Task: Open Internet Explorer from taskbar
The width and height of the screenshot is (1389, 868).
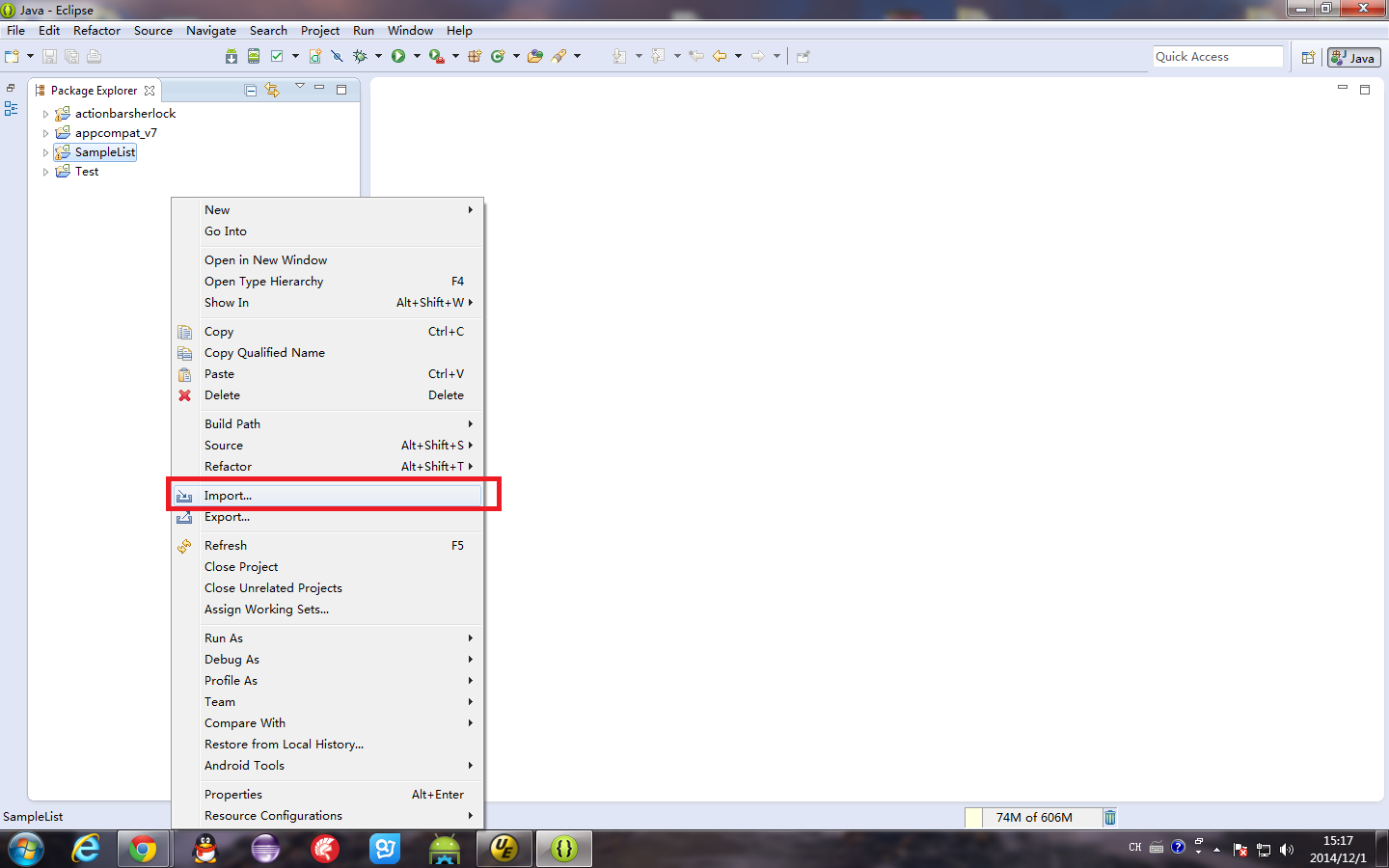Action: tap(86, 849)
